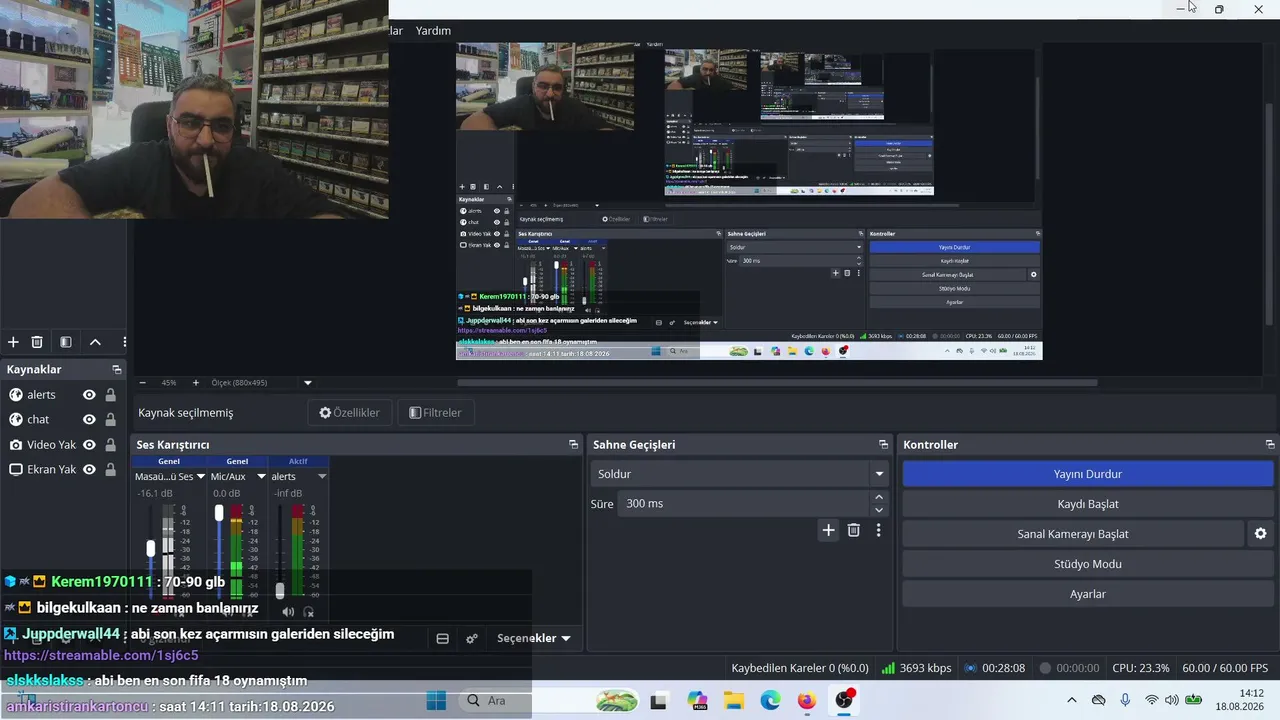Open the preview scale Ölçek dropdown

pos(308,383)
